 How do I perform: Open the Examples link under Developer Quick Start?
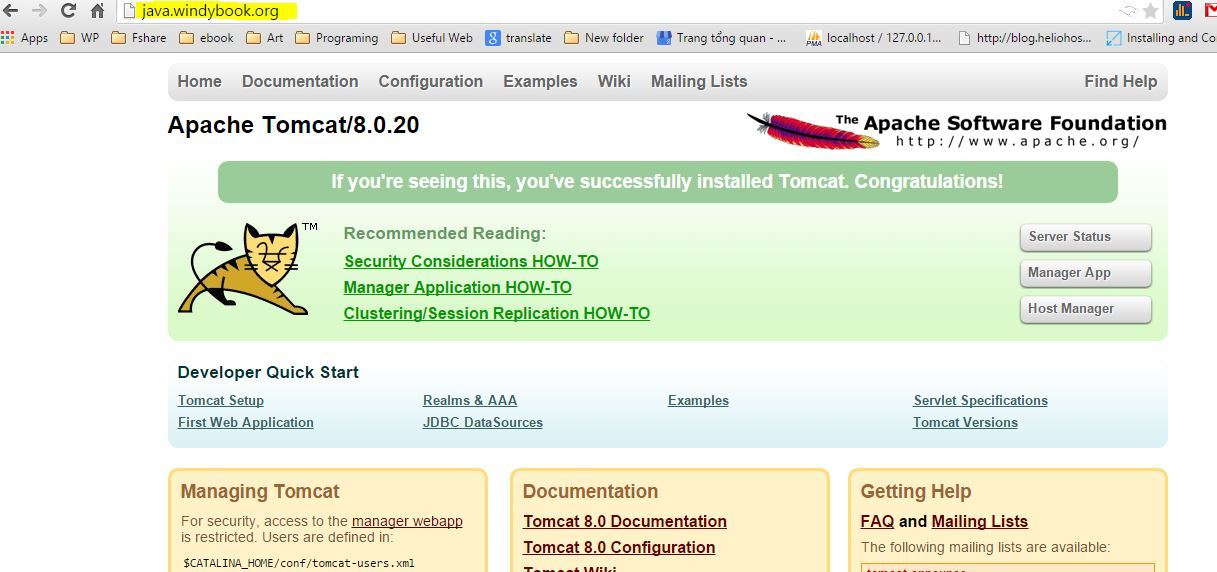point(698,401)
